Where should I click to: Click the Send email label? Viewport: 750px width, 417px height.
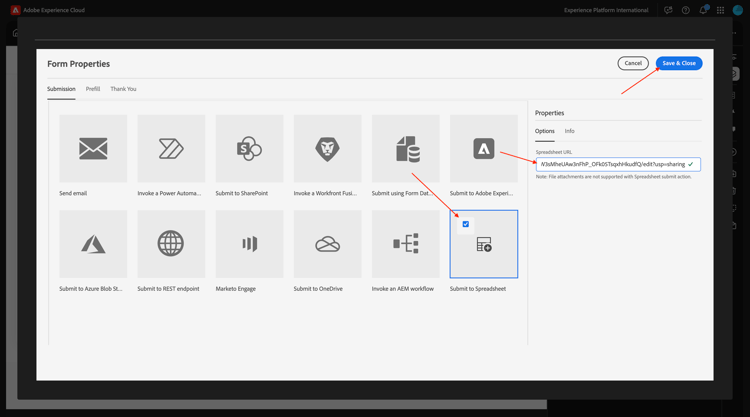[x=73, y=193]
